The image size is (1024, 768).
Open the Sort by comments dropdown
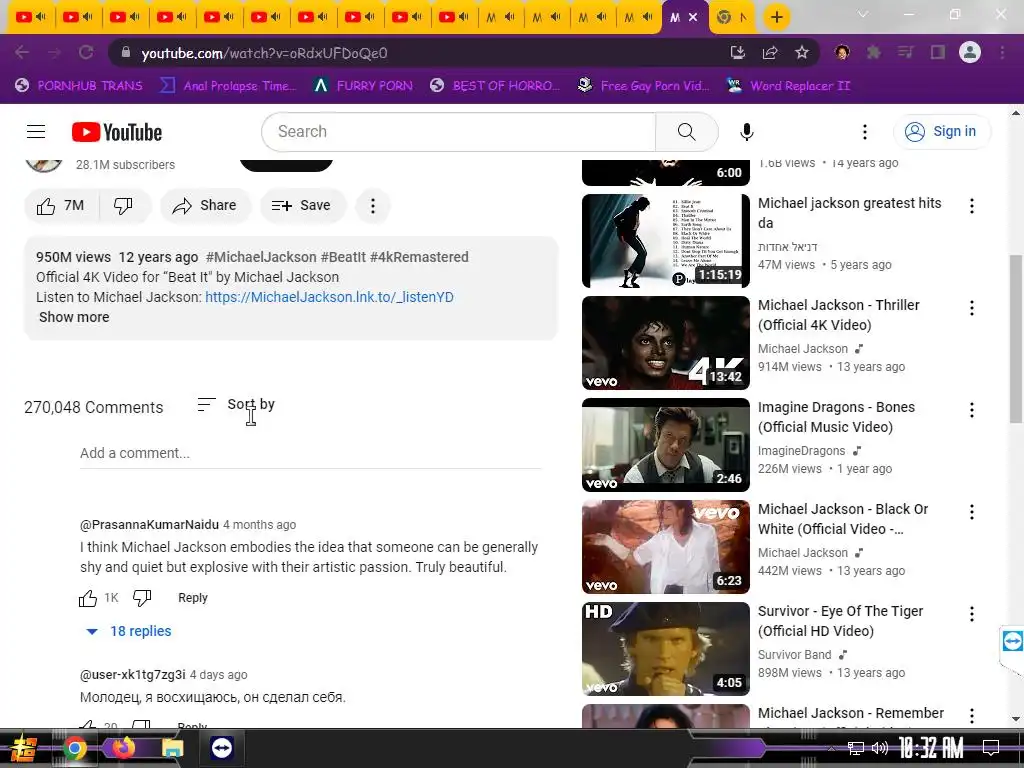click(236, 405)
